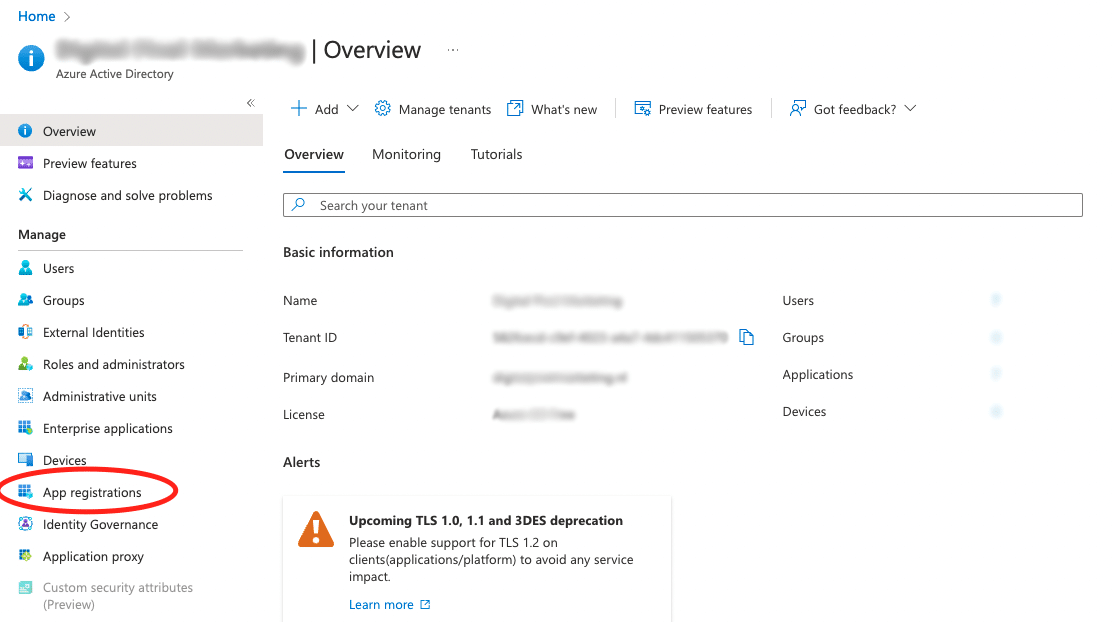This screenshot has width=1114, height=622.
Task: Click the Manage section header
Action: (x=42, y=235)
